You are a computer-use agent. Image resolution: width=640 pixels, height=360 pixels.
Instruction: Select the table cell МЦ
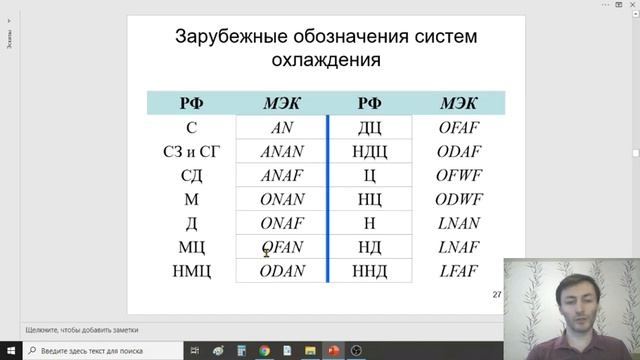[191, 247]
